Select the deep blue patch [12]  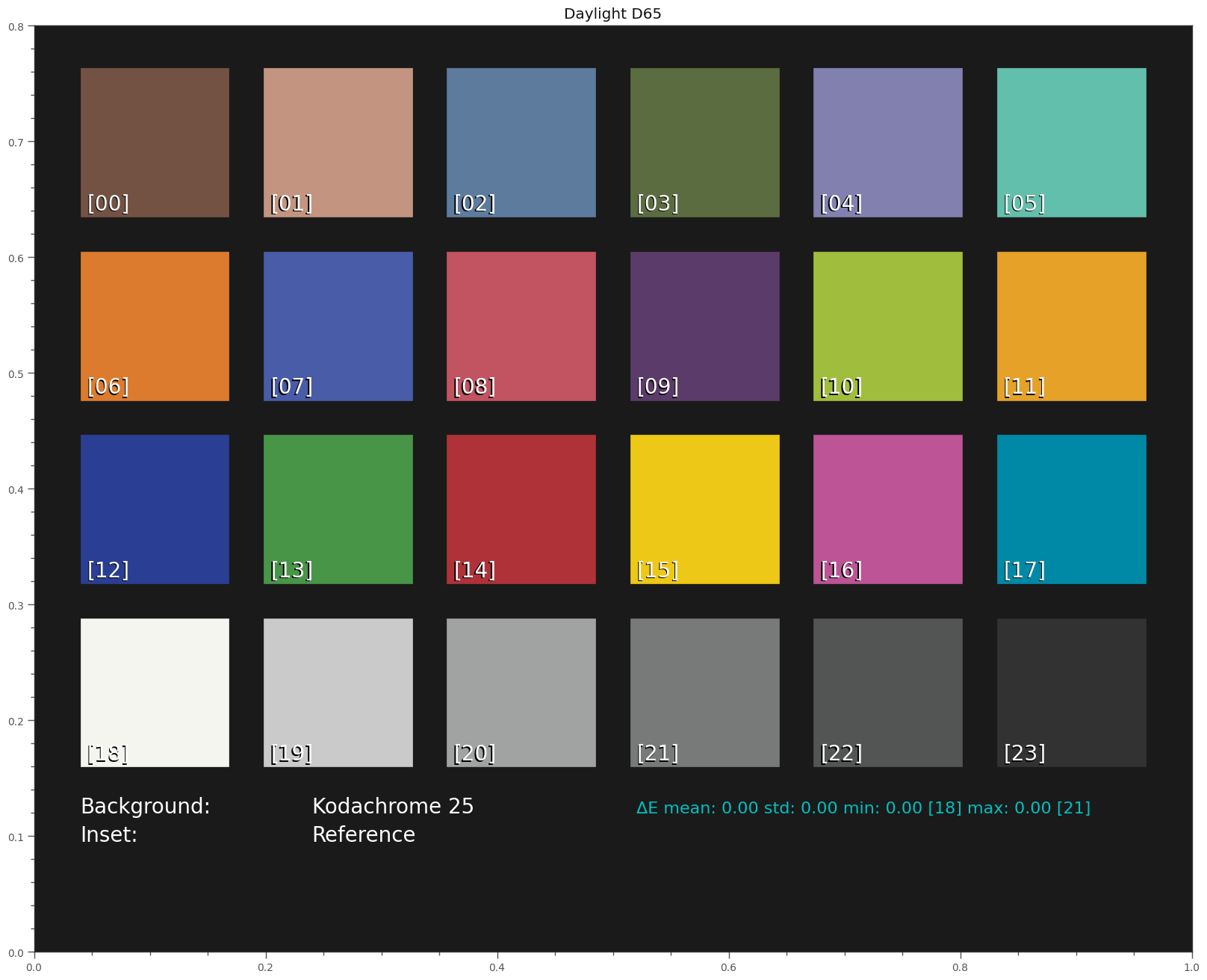(155, 508)
